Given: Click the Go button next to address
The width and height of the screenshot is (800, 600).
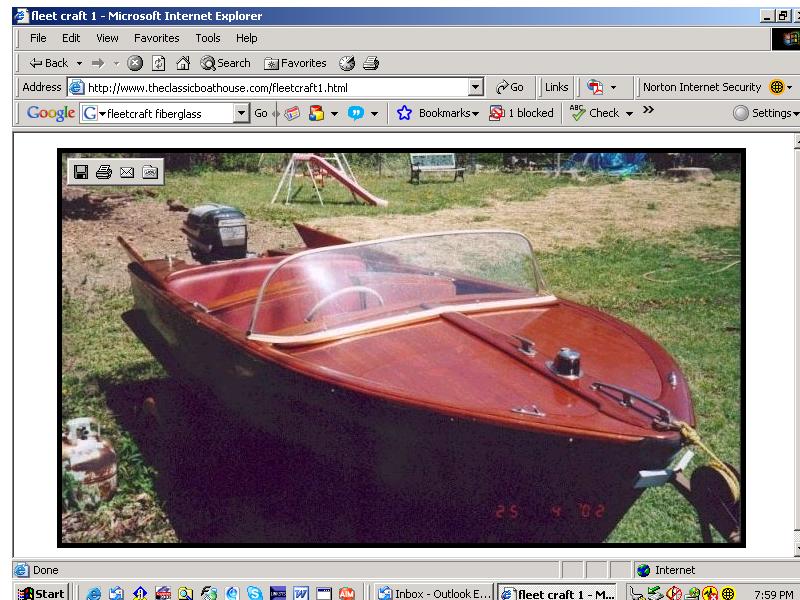Looking at the screenshot, I should point(510,88).
